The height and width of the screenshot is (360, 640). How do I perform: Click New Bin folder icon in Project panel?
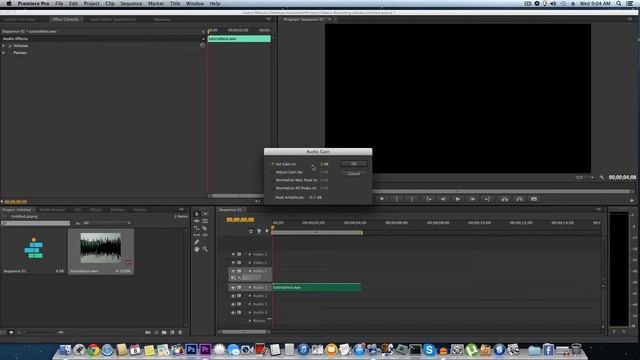164,333
